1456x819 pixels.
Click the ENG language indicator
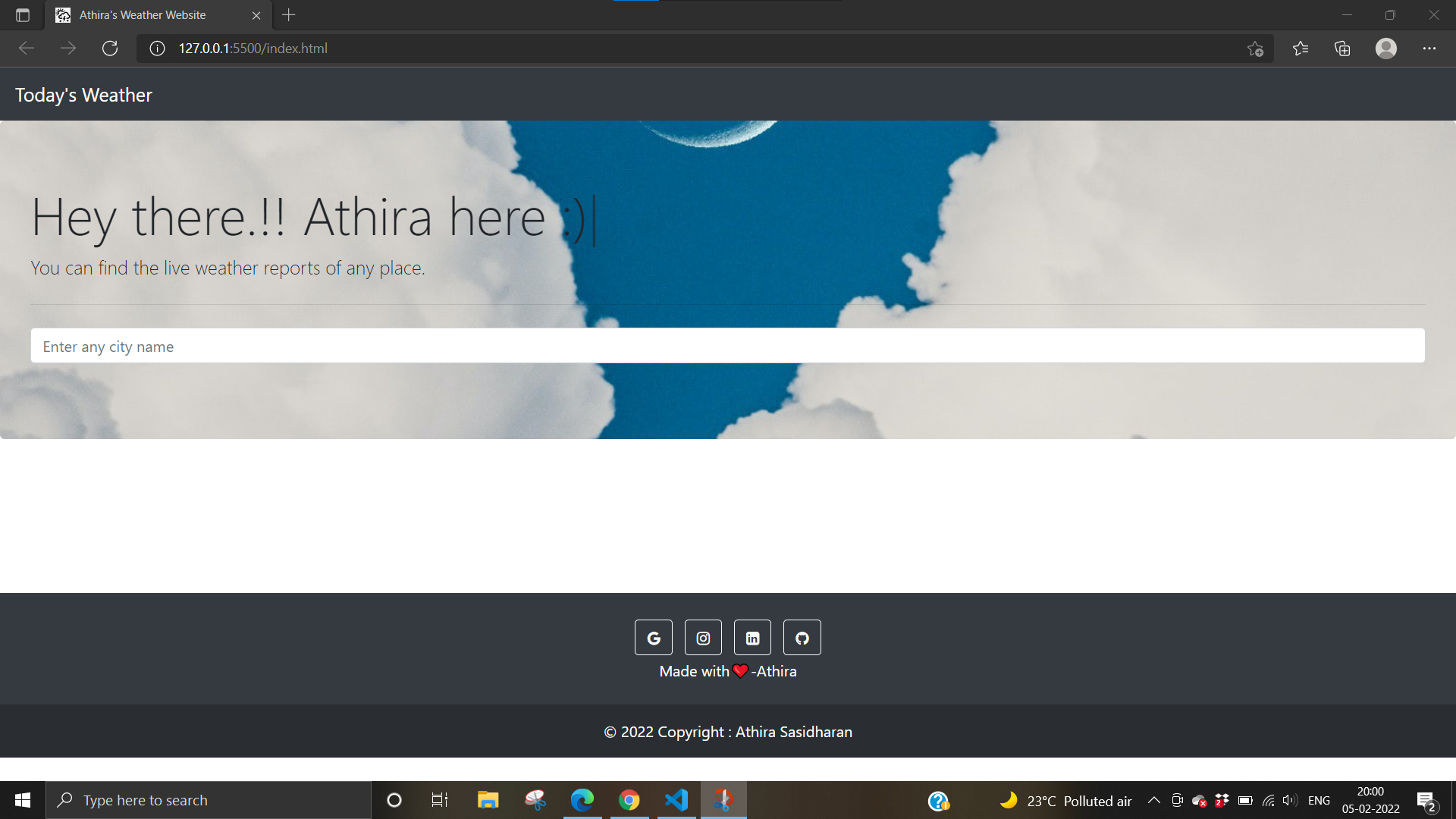(1319, 800)
